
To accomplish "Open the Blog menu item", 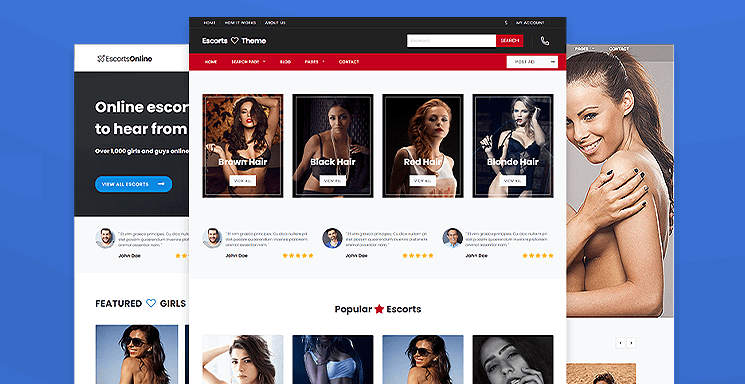I will (x=285, y=62).
